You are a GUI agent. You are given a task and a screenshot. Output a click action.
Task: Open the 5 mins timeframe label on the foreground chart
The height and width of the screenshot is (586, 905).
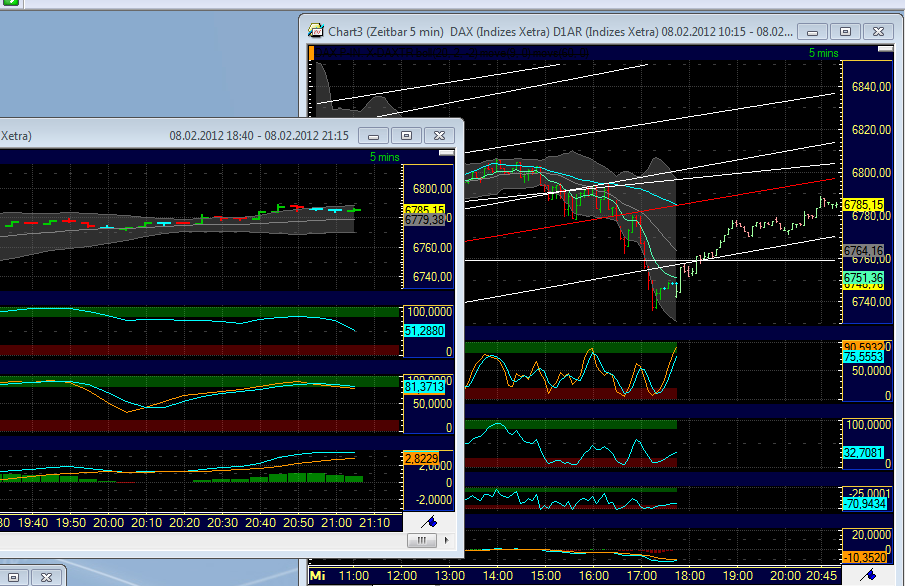point(383,157)
